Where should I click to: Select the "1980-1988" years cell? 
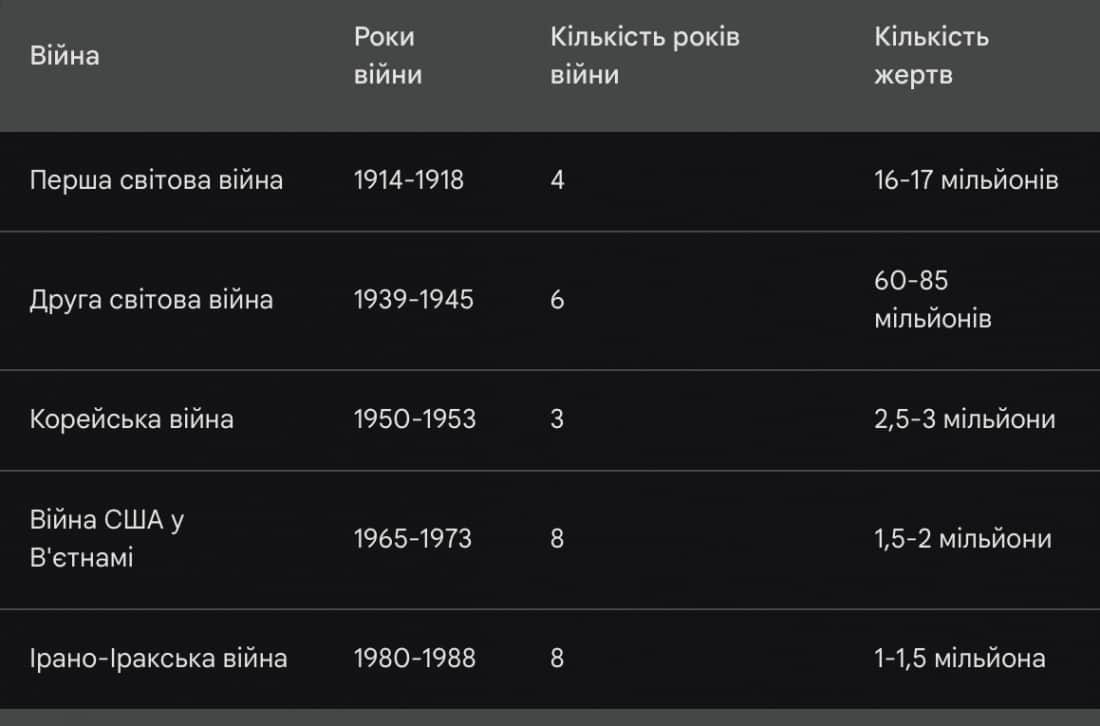pyautogui.click(x=415, y=659)
